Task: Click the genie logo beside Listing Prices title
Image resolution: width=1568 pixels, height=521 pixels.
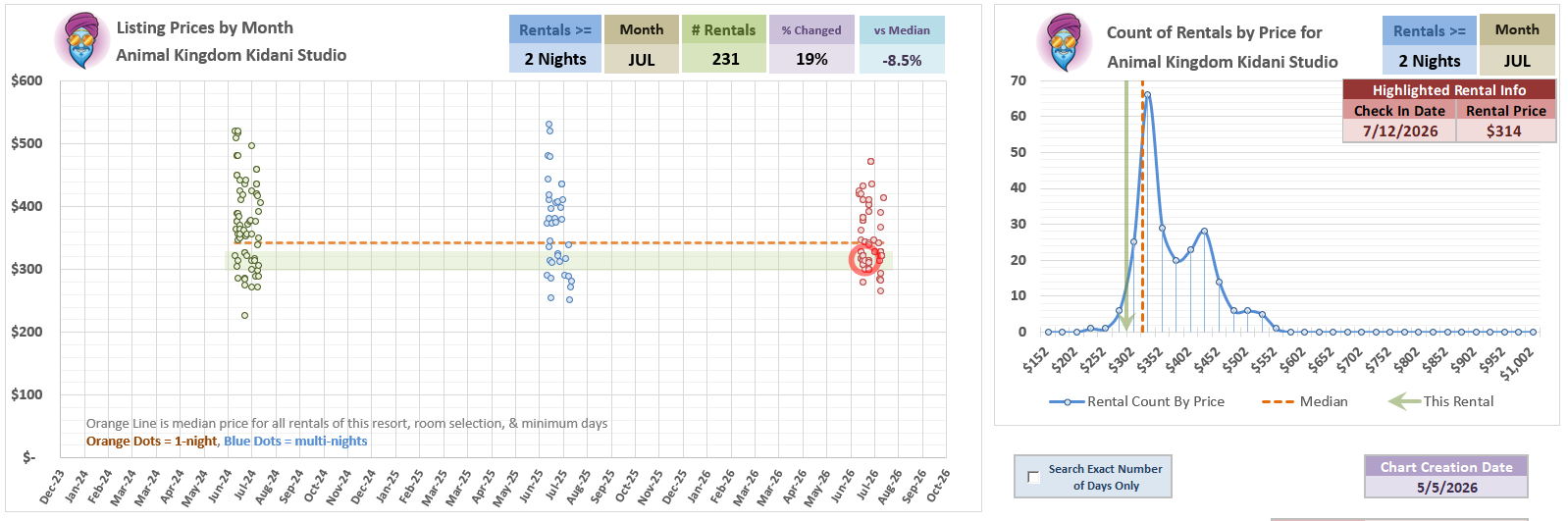Action: [x=83, y=41]
